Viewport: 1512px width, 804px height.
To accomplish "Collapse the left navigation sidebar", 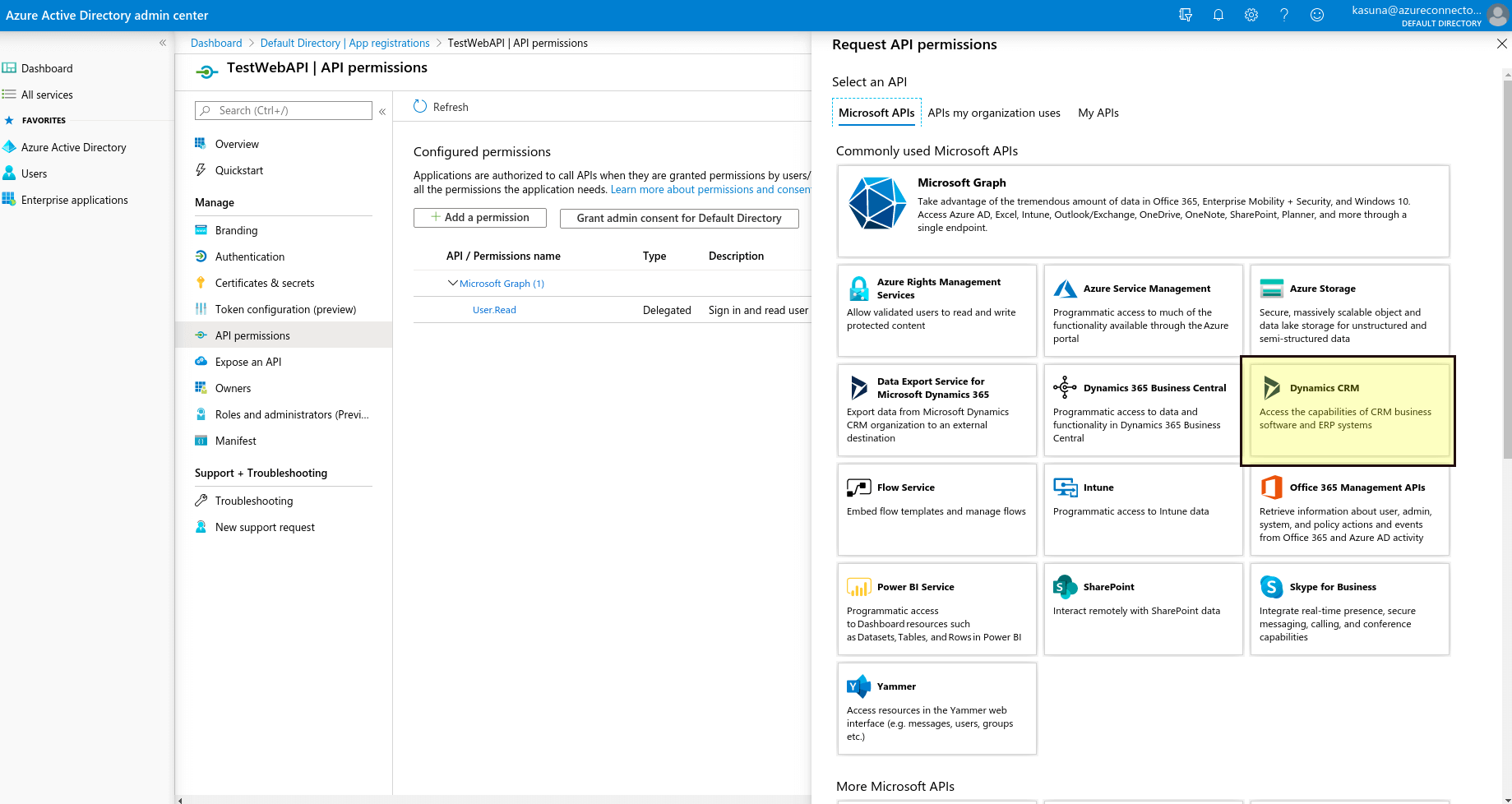I will click(x=162, y=42).
